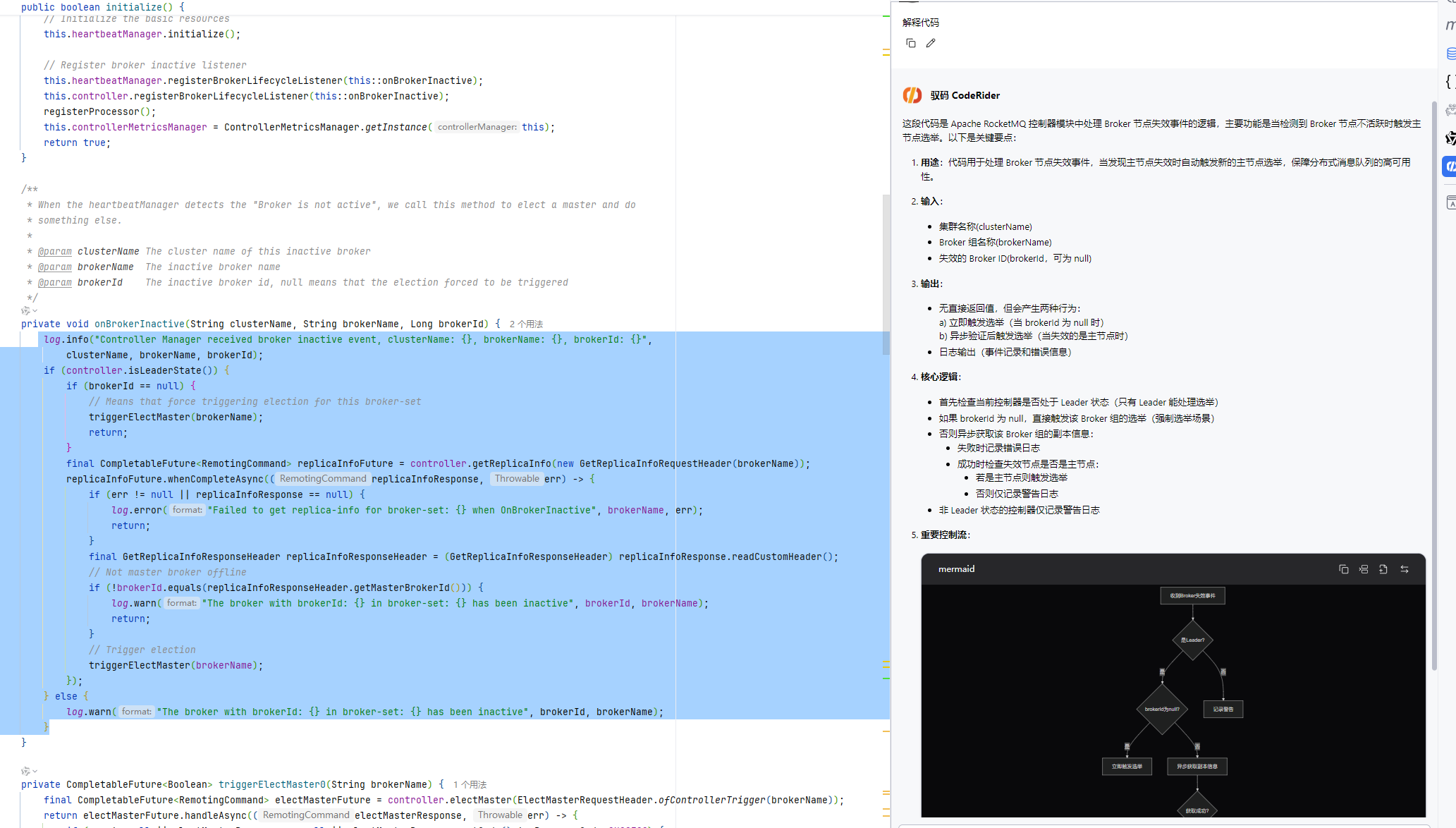1456x828 pixels.
Task: Open the translation tool window icon
Action: coord(1451,203)
